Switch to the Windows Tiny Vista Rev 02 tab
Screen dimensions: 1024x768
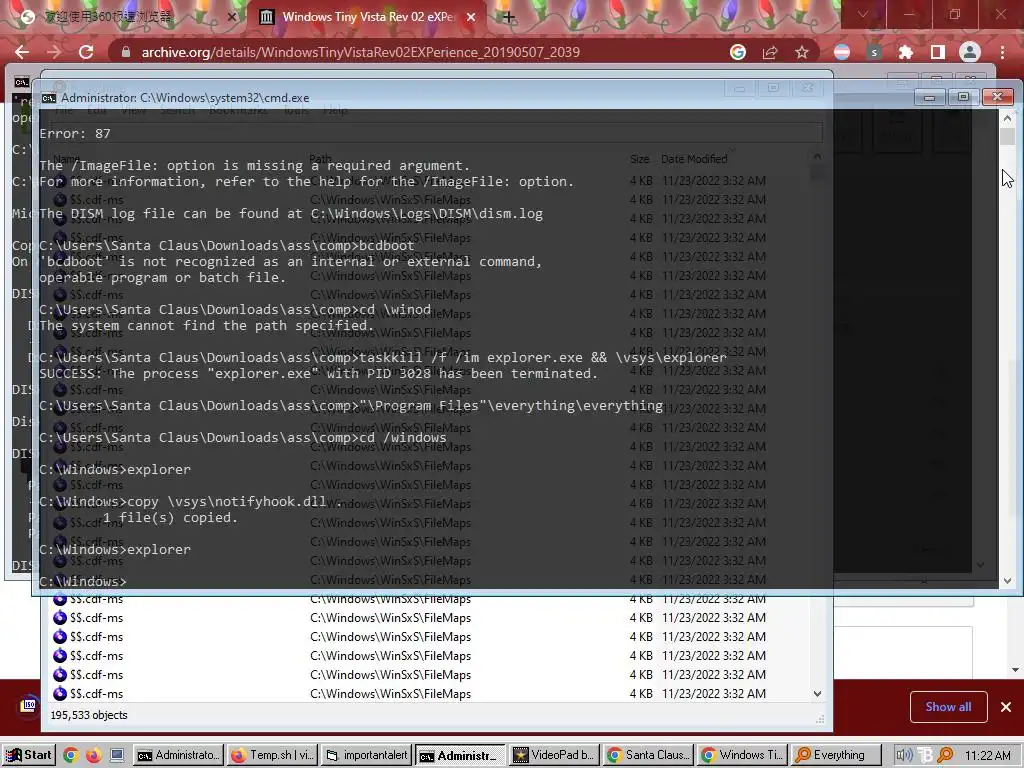[368, 17]
